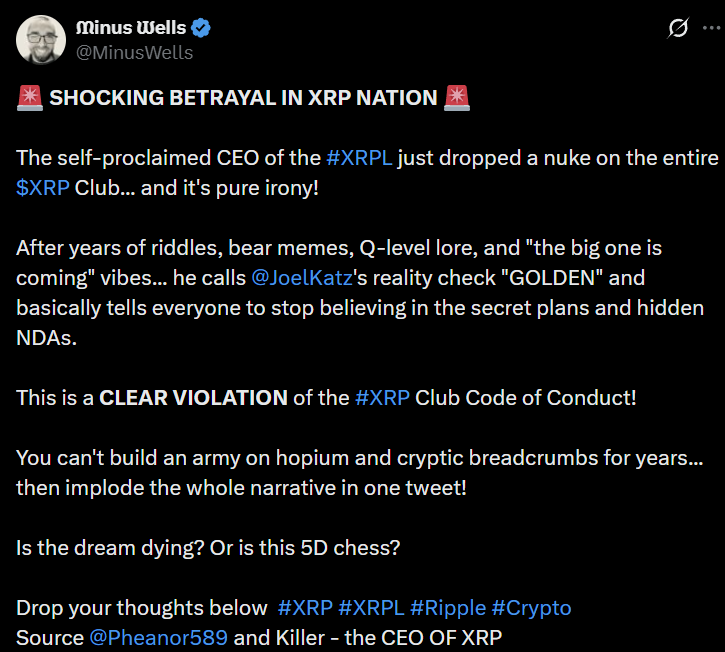Click the Minus Wells display name
The image size is (725, 652).
(130, 28)
